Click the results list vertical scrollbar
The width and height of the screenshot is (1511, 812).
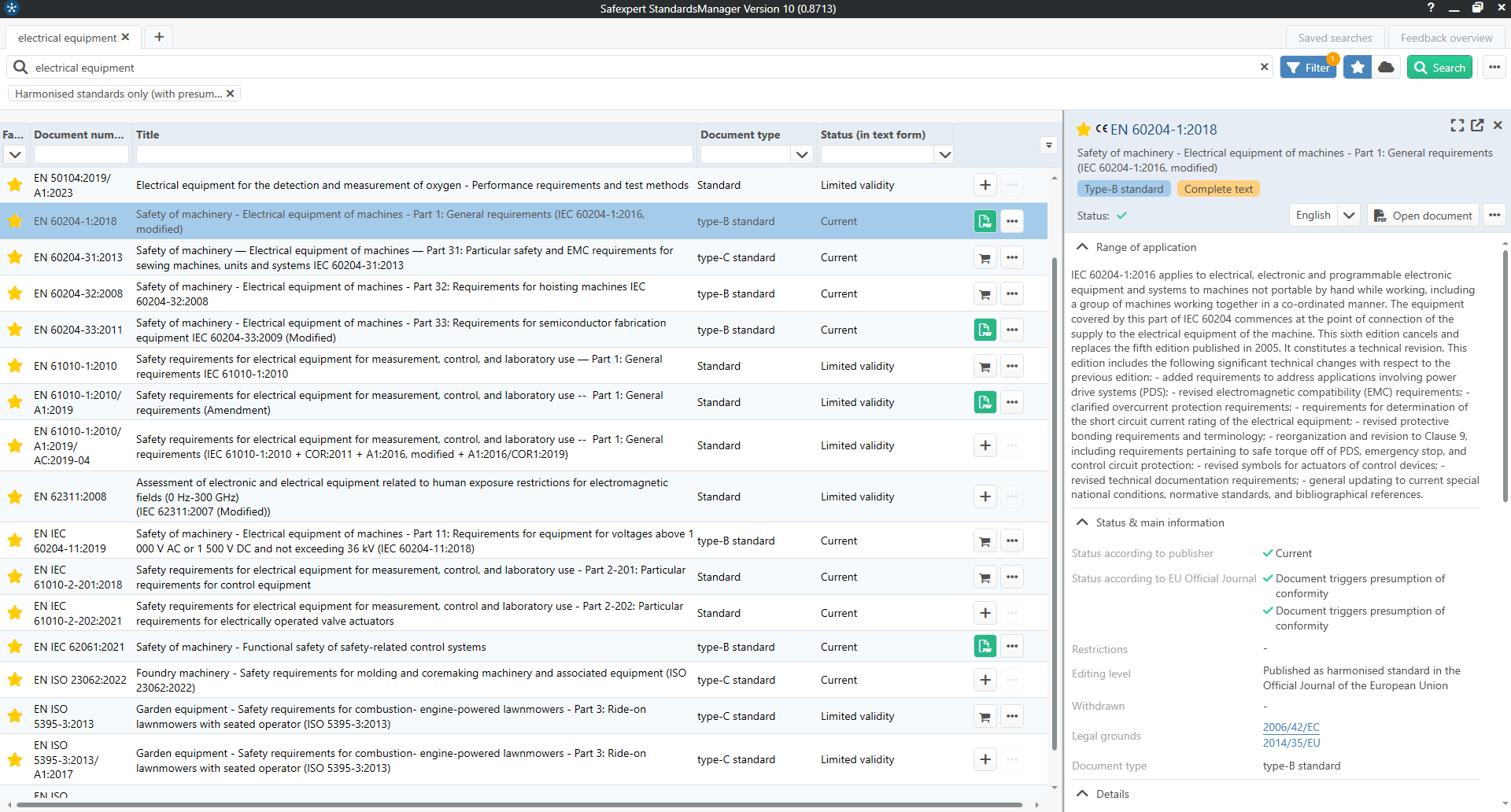tap(1055, 504)
